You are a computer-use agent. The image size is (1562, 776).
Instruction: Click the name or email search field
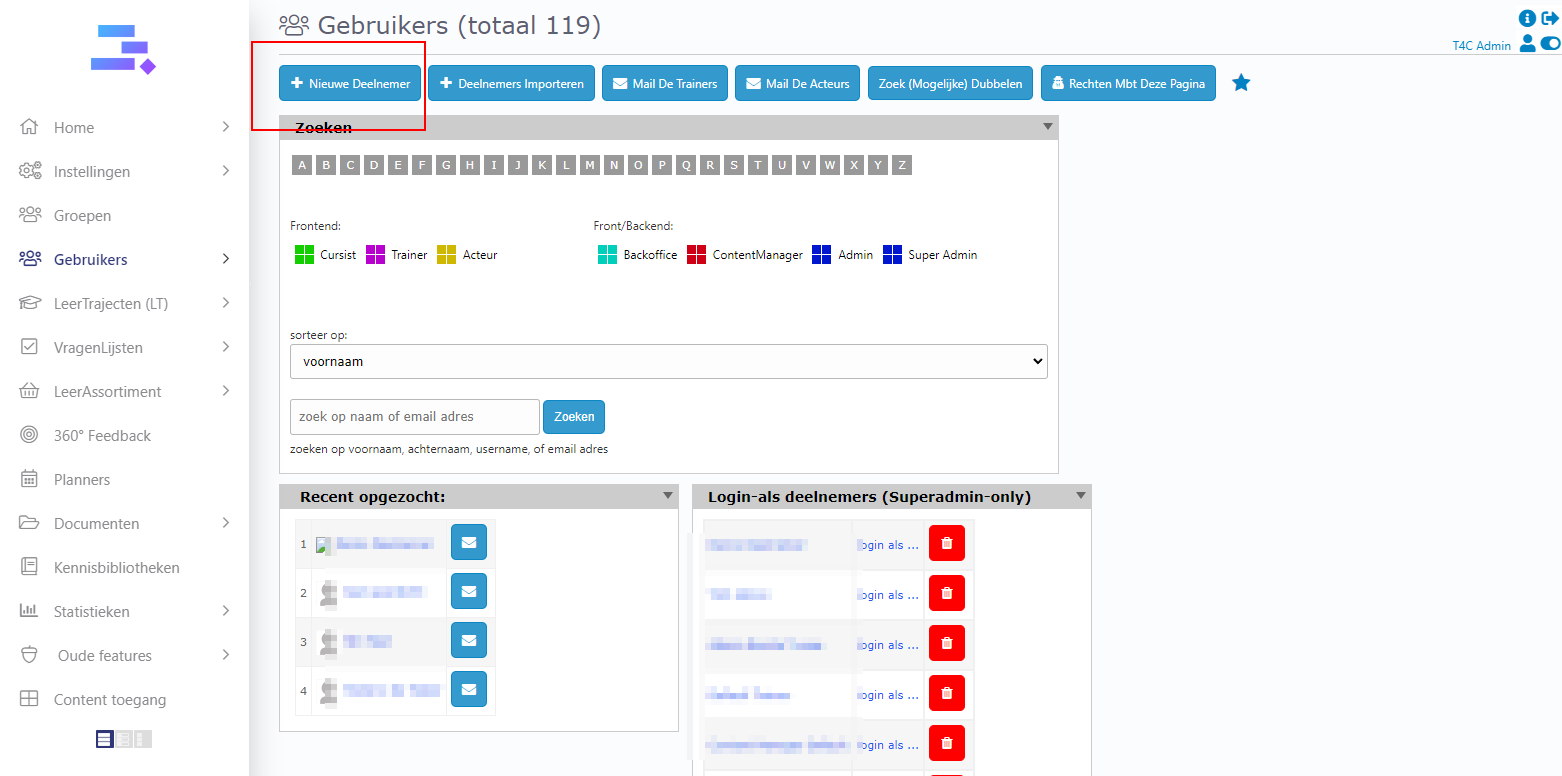414,417
